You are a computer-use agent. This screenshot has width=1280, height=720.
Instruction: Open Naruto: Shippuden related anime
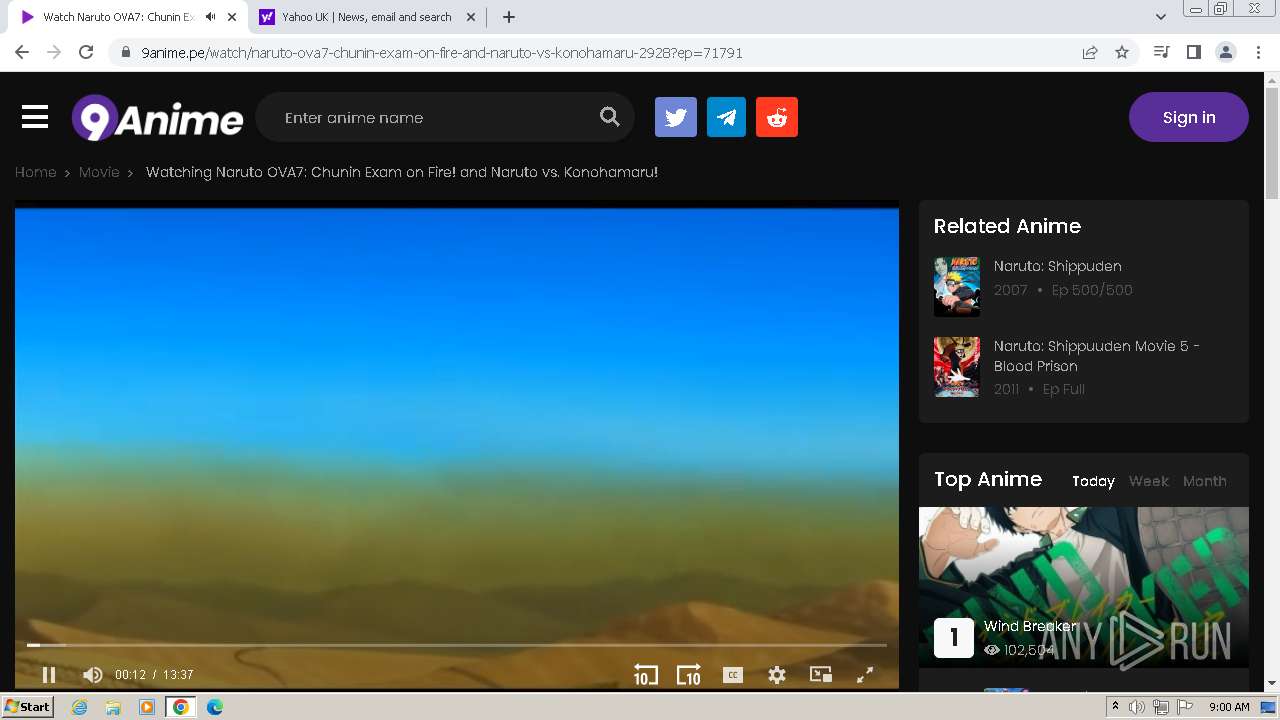pos(1058,266)
